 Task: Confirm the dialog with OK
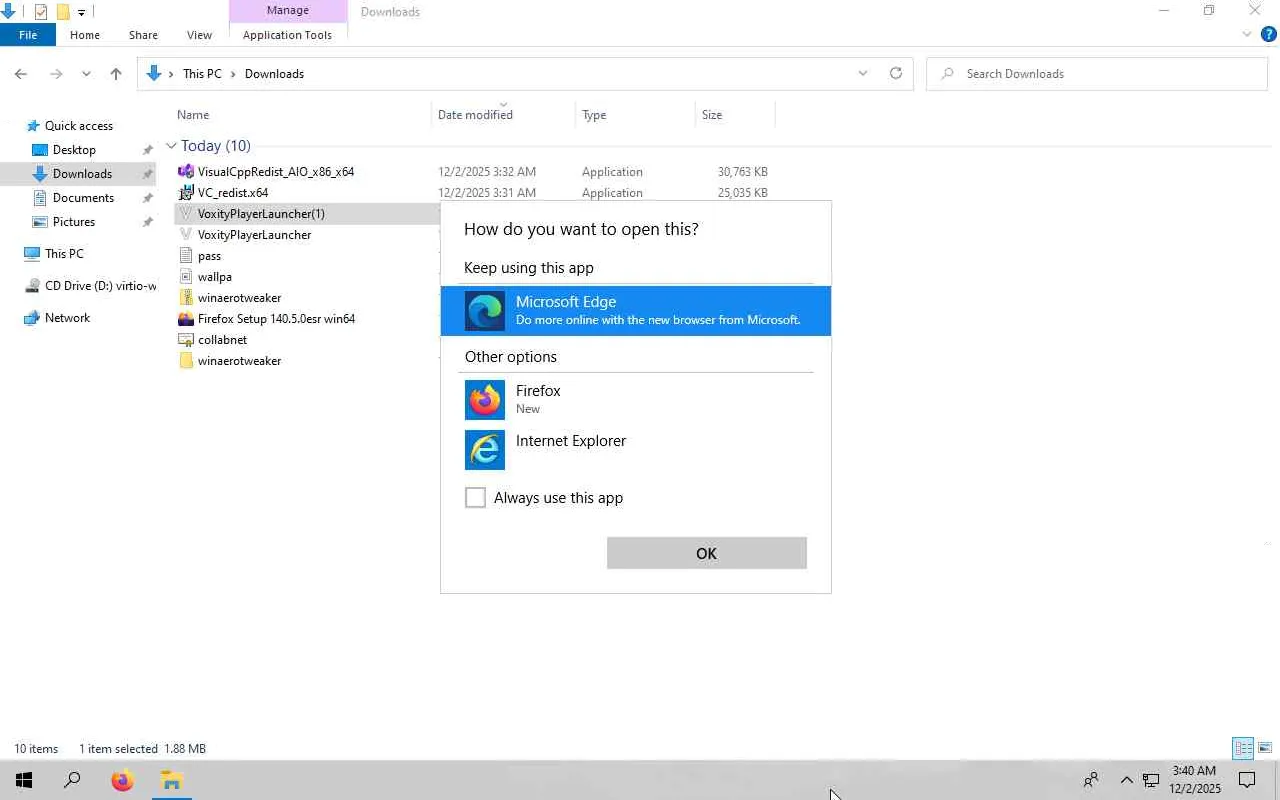707,554
